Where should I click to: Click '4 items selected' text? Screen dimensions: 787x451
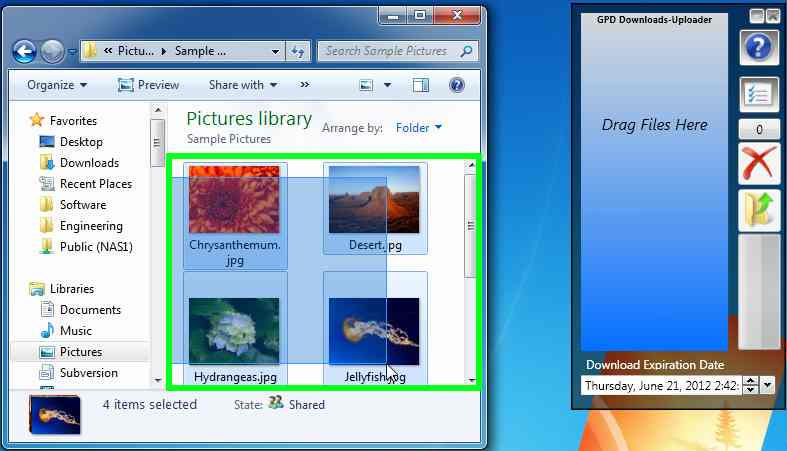[x=150, y=404]
